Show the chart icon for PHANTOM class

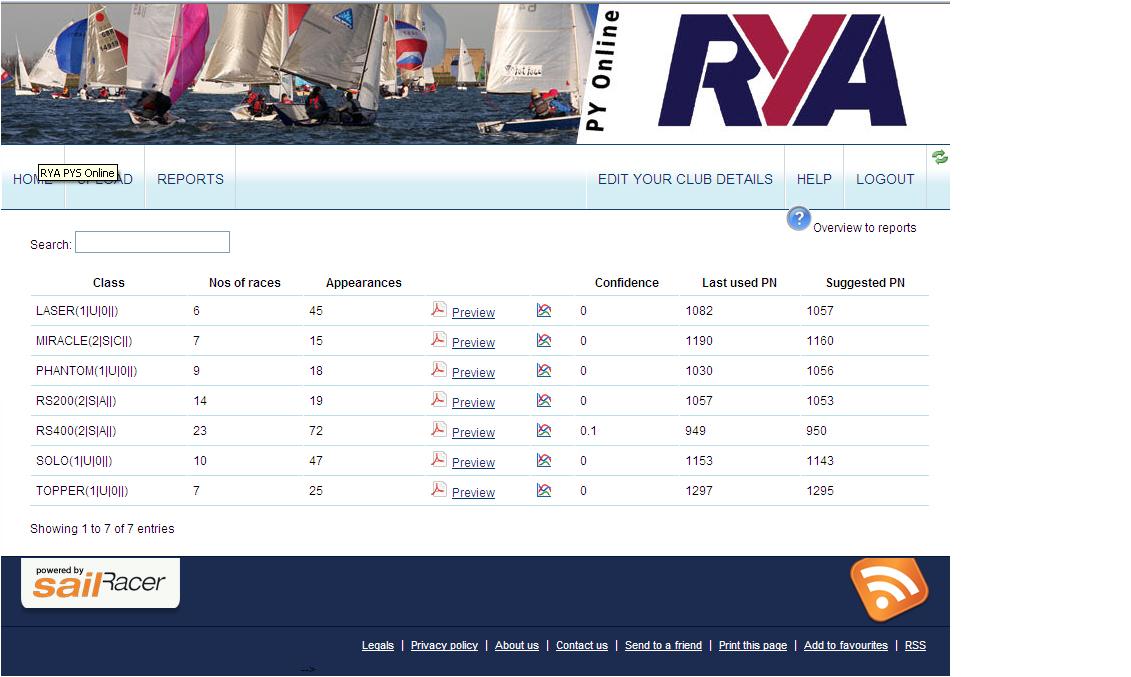[544, 370]
